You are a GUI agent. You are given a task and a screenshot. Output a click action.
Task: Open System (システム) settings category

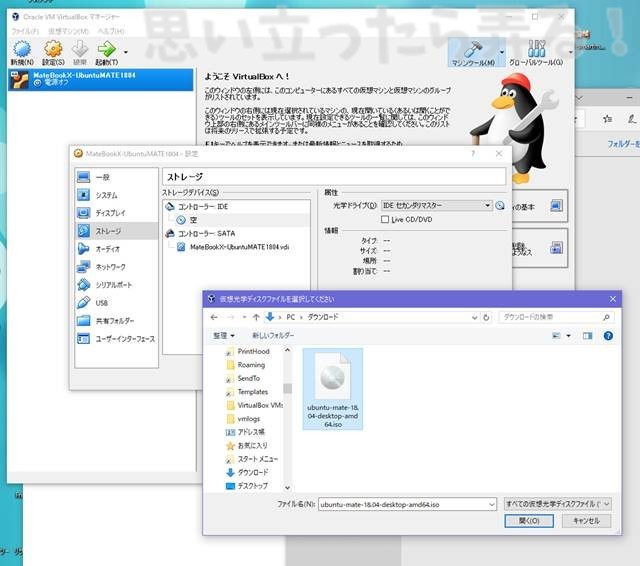click(x=116, y=195)
